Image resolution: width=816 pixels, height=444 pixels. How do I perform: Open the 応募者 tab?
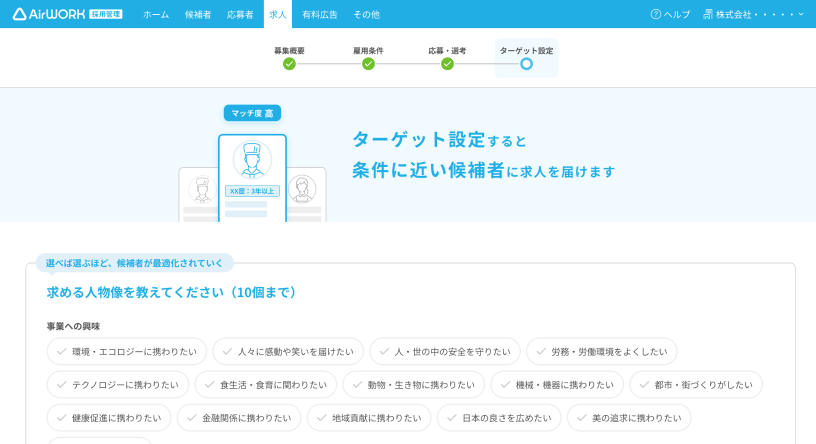[240, 15]
